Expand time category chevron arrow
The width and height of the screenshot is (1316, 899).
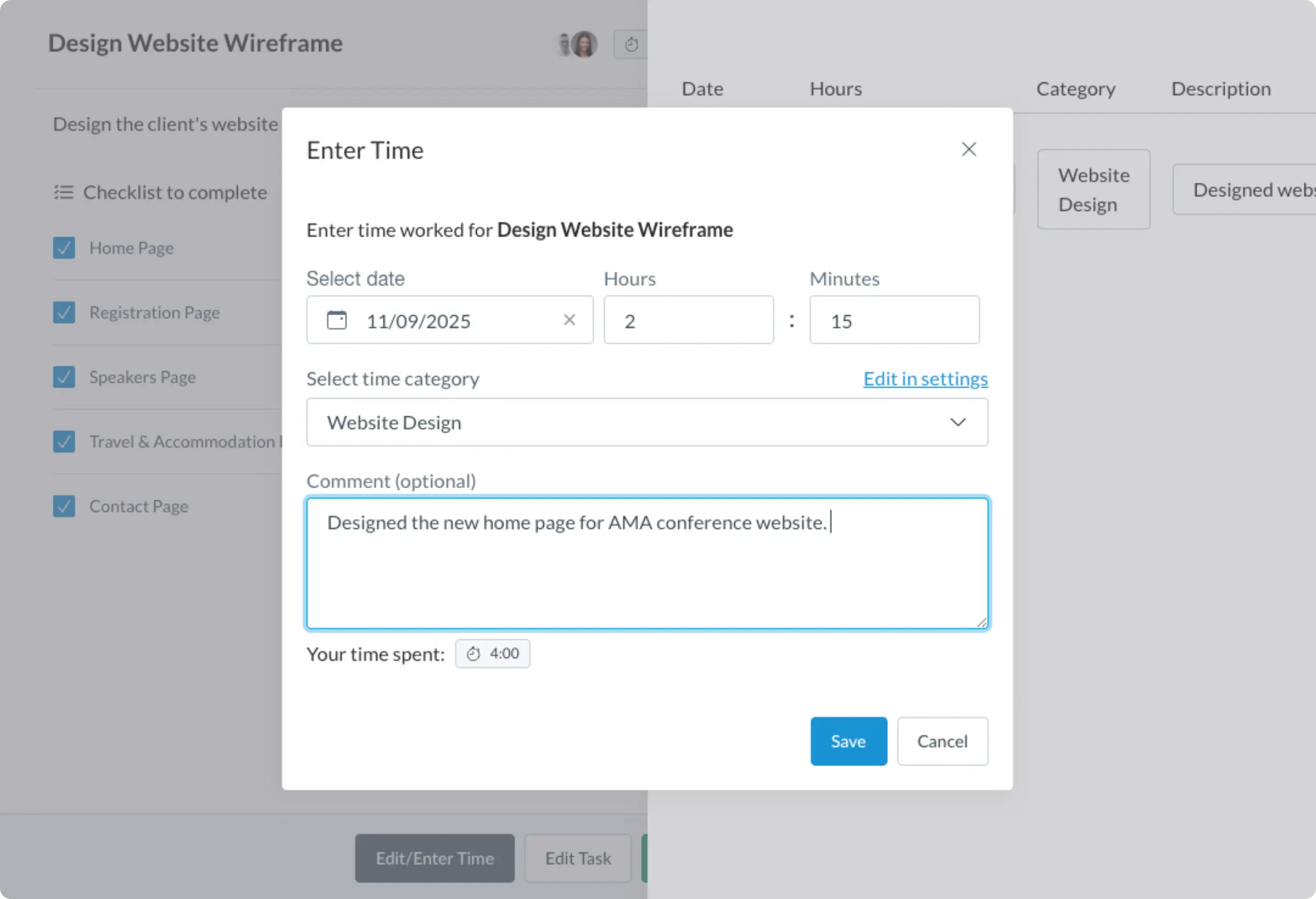(x=958, y=423)
